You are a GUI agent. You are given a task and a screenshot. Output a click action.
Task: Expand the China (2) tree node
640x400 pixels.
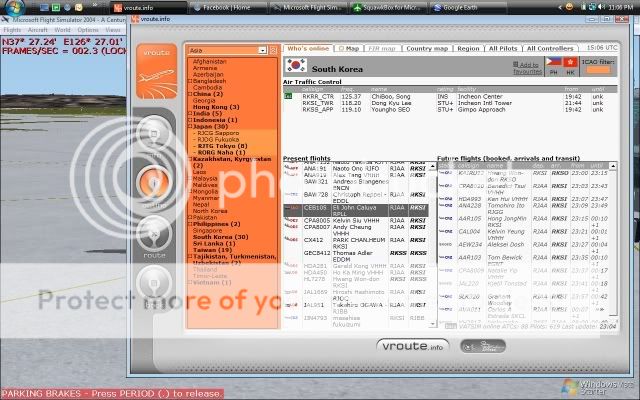189,93
